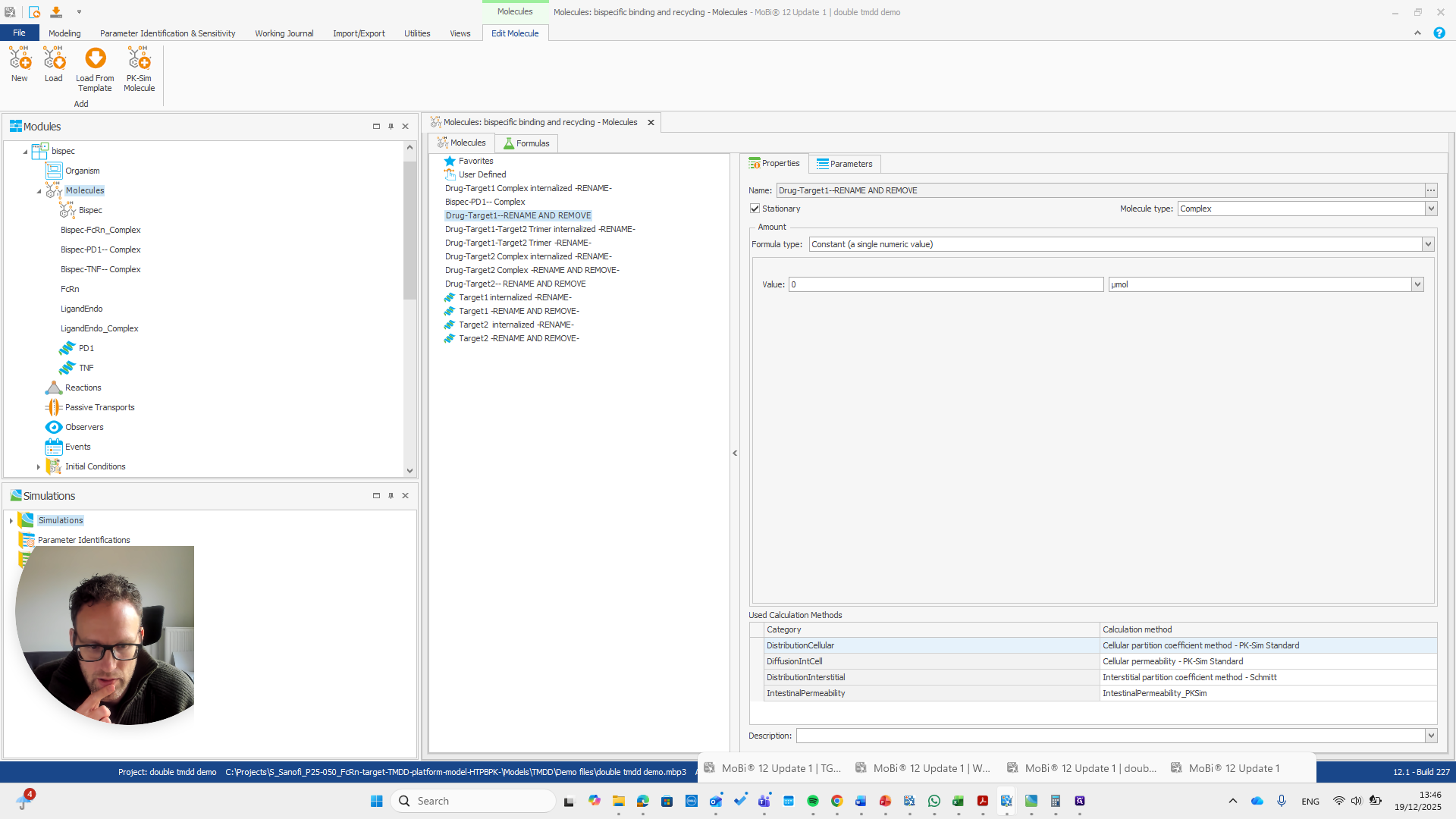This screenshot has width=1456, height=819.
Task: Click the PK-Sim Molecule ribbon icon
Action: click(140, 58)
